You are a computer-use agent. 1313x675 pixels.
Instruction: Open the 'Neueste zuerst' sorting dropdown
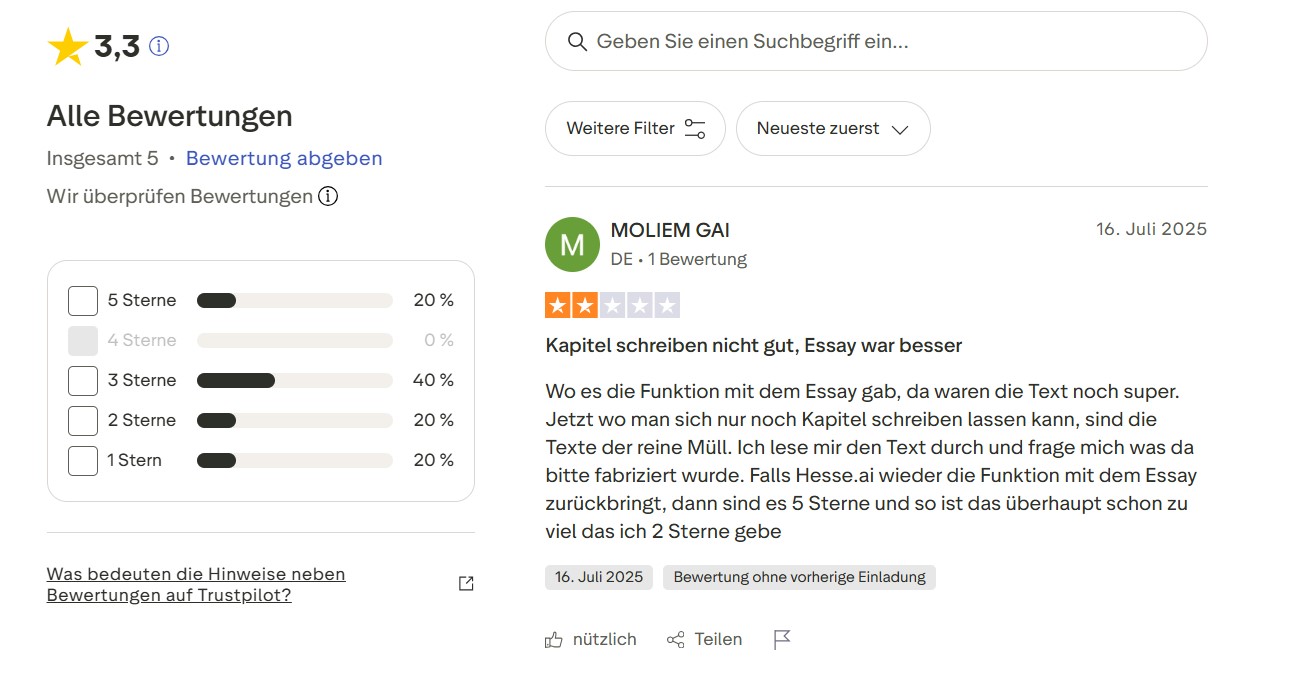(833, 128)
